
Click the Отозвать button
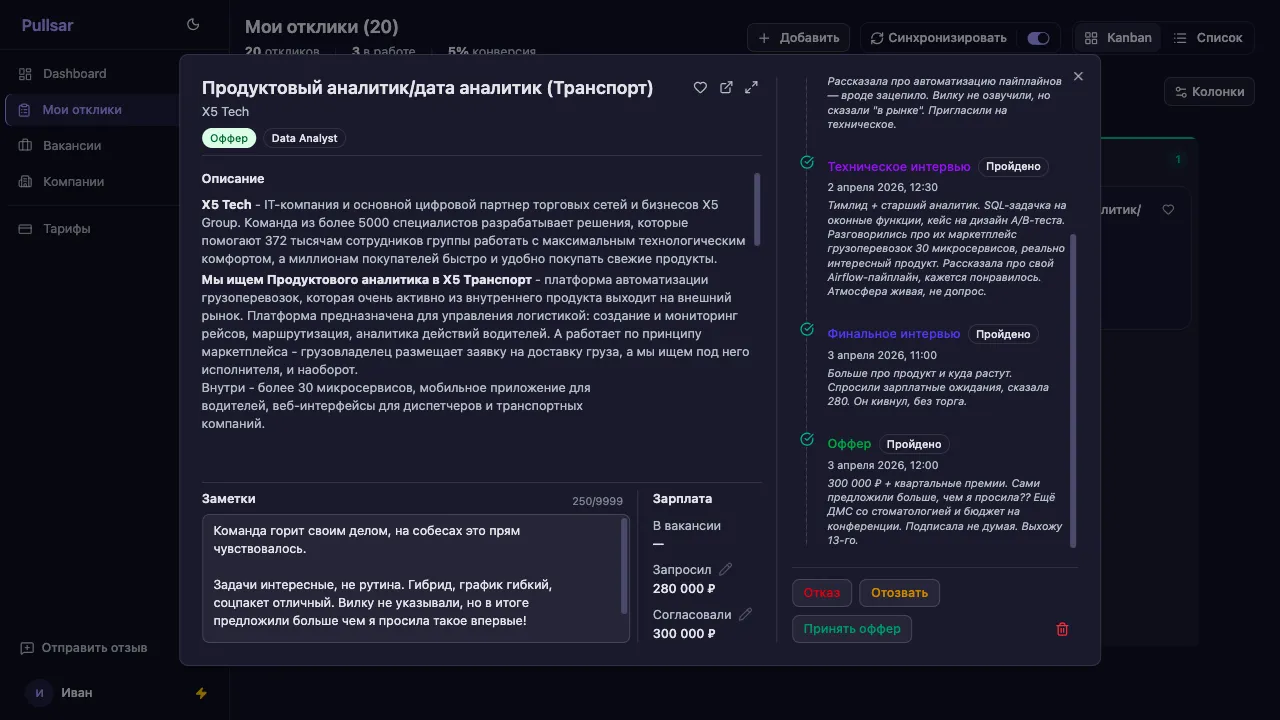pyautogui.click(x=899, y=593)
